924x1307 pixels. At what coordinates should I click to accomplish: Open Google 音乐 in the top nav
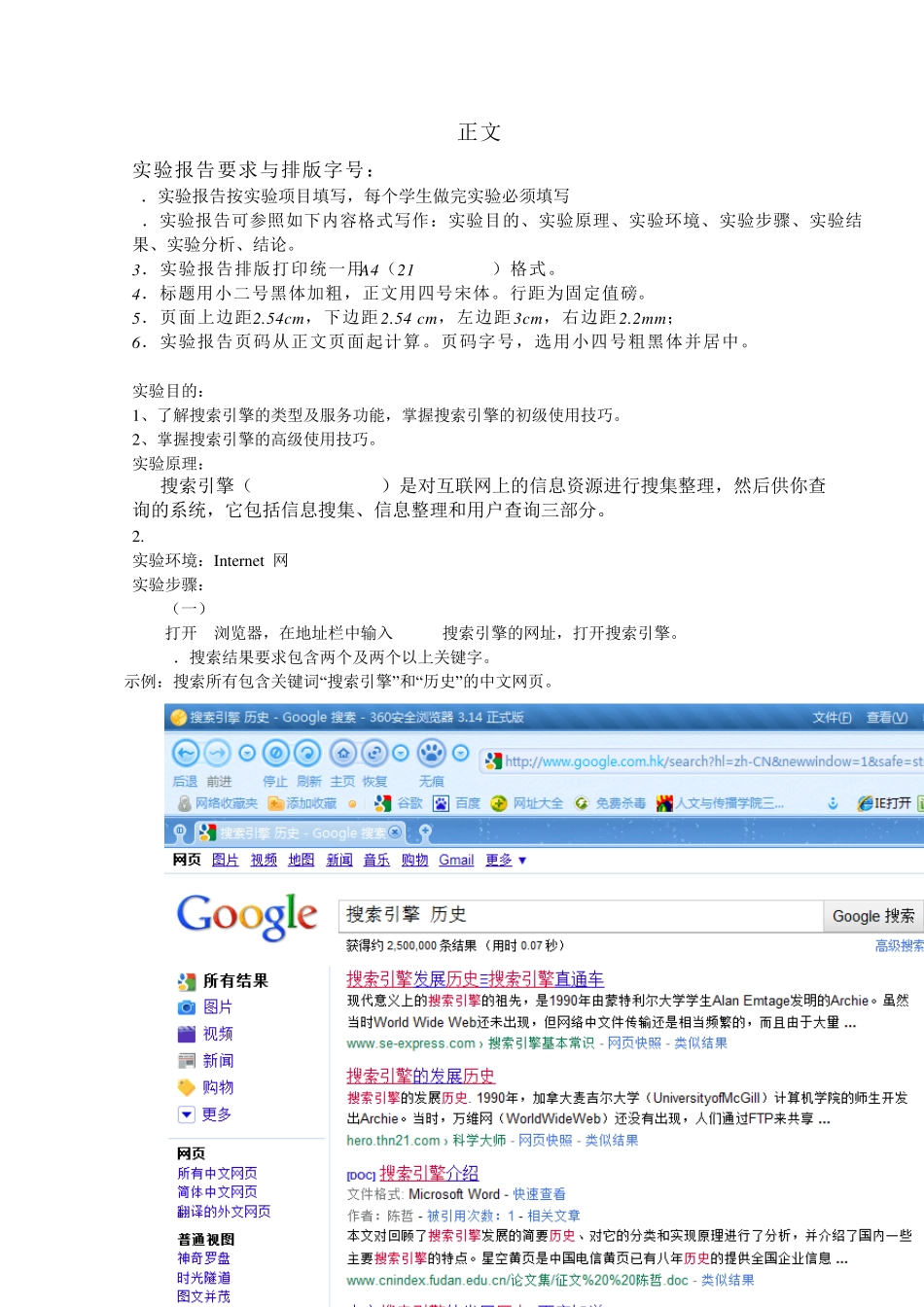376,860
